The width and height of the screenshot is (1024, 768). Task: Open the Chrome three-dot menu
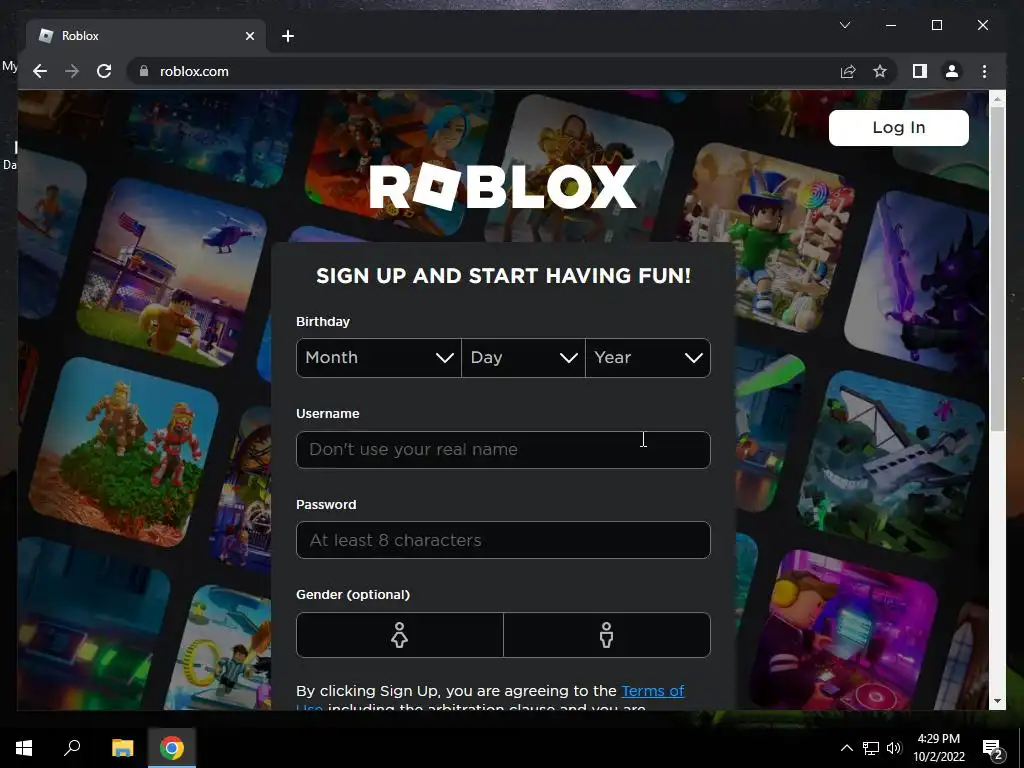(x=984, y=71)
